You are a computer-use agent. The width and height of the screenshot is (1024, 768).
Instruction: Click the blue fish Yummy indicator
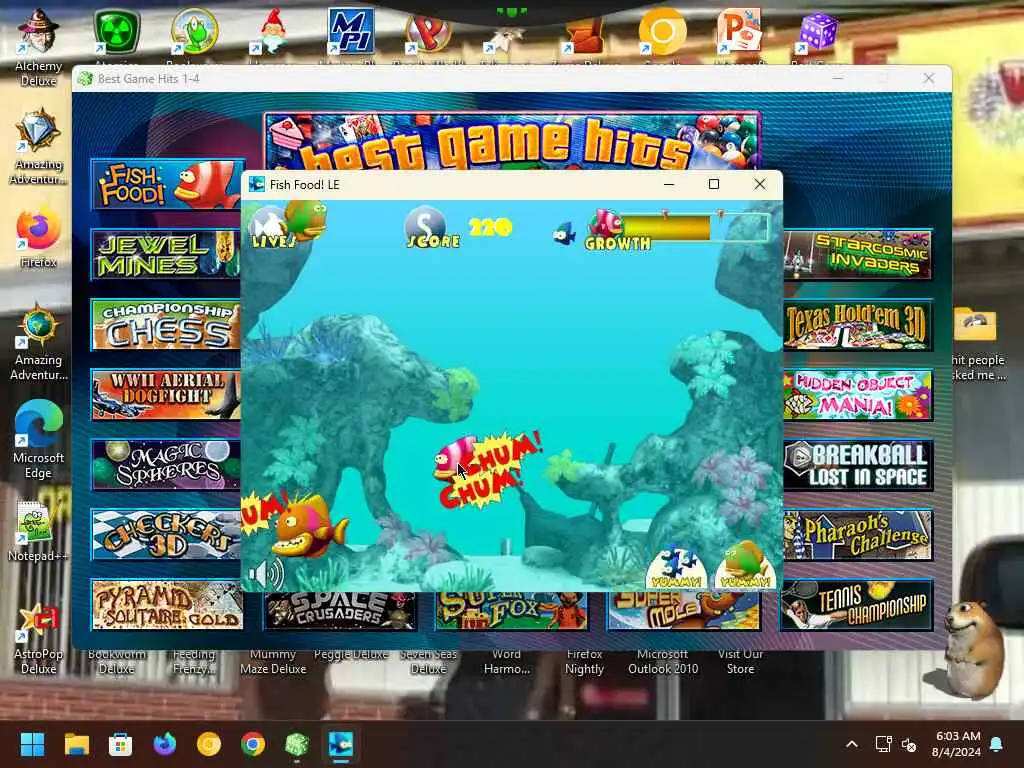pos(676,566)
